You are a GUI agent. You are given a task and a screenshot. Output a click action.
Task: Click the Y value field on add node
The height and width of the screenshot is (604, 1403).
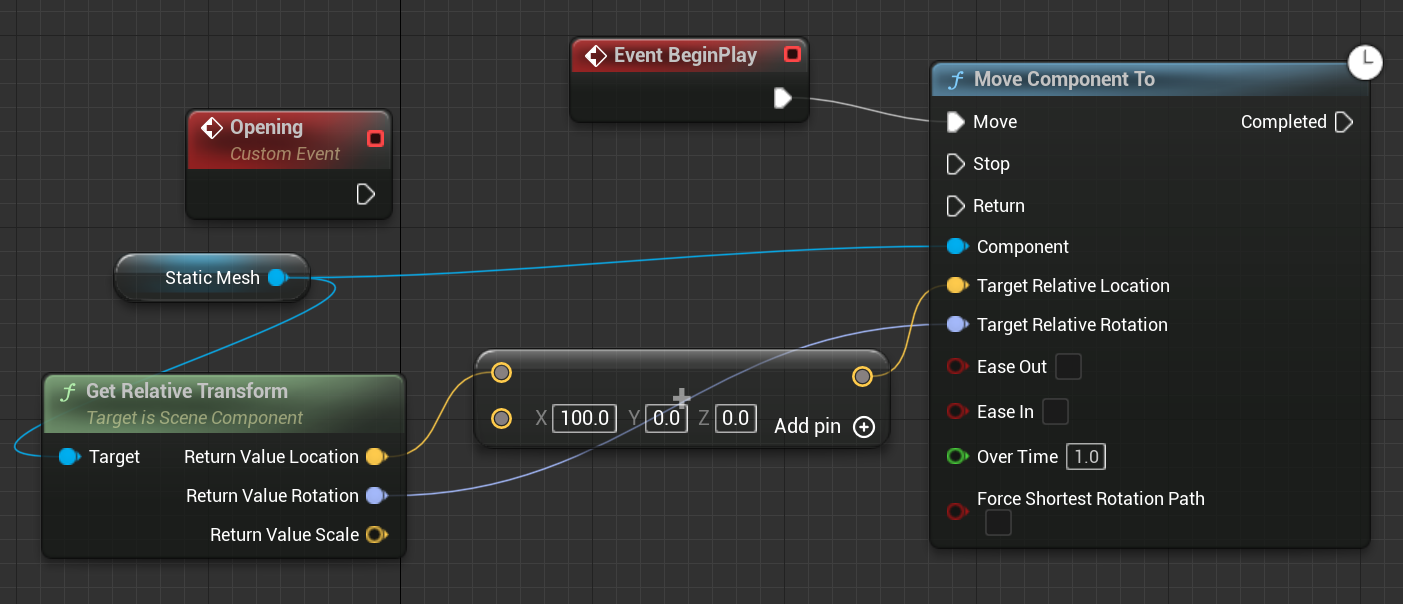coord(666,418)
